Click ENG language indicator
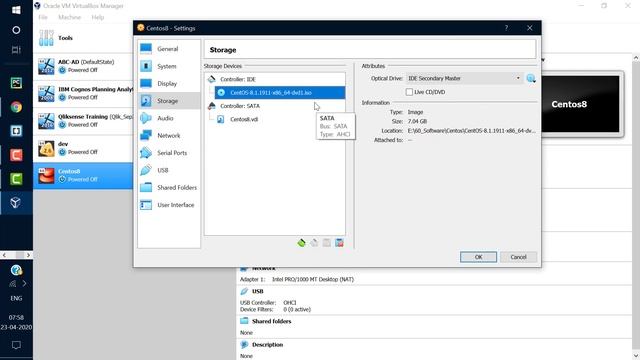The width and height of the screenshot is (640, 360). tap(16, 298)
